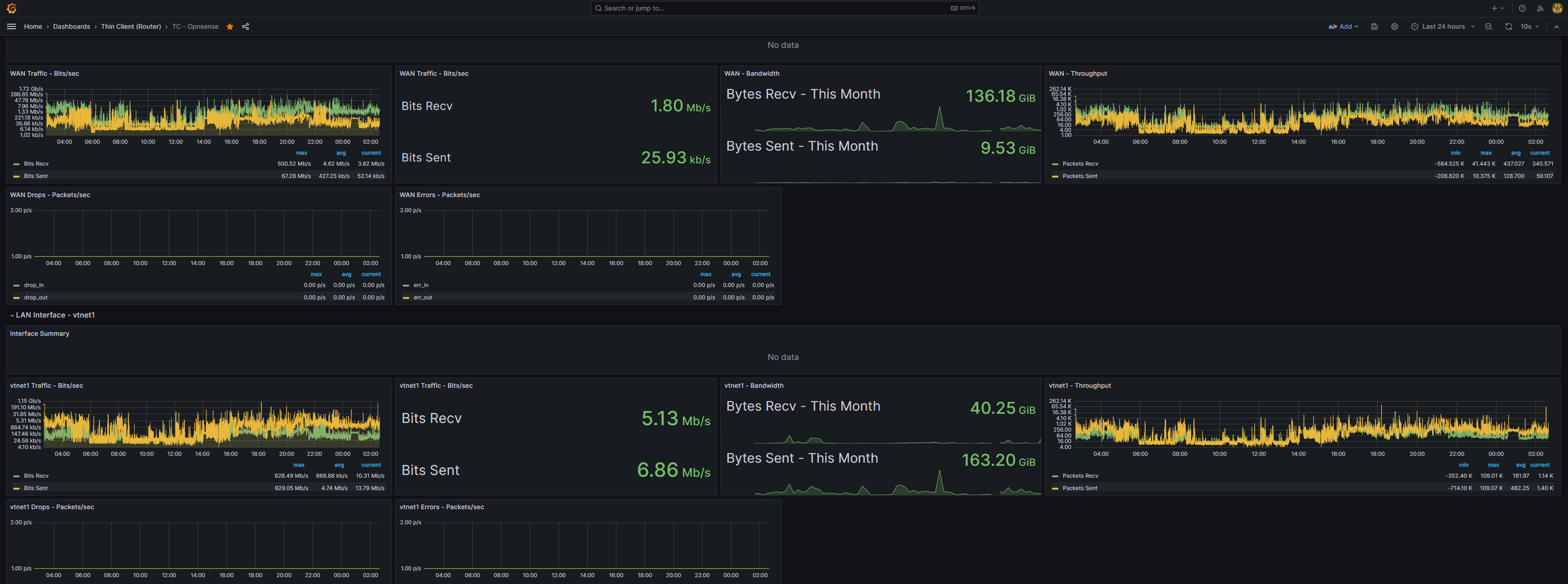Toggle Bits Recv series in WAN Traffic legend
Screen dimensions: 1568x584
(36, 164)
